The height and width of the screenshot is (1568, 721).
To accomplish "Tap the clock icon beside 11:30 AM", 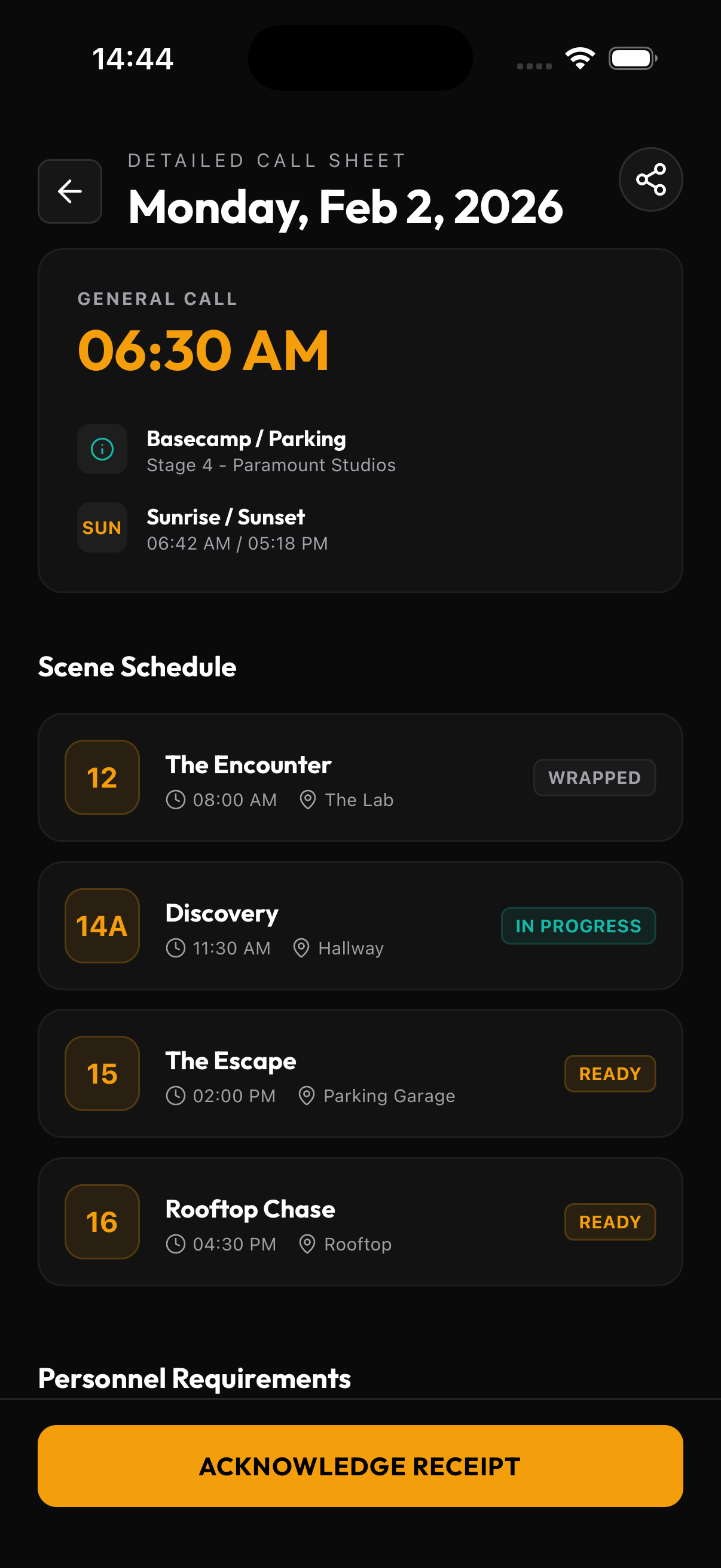I will click(176, 948).
